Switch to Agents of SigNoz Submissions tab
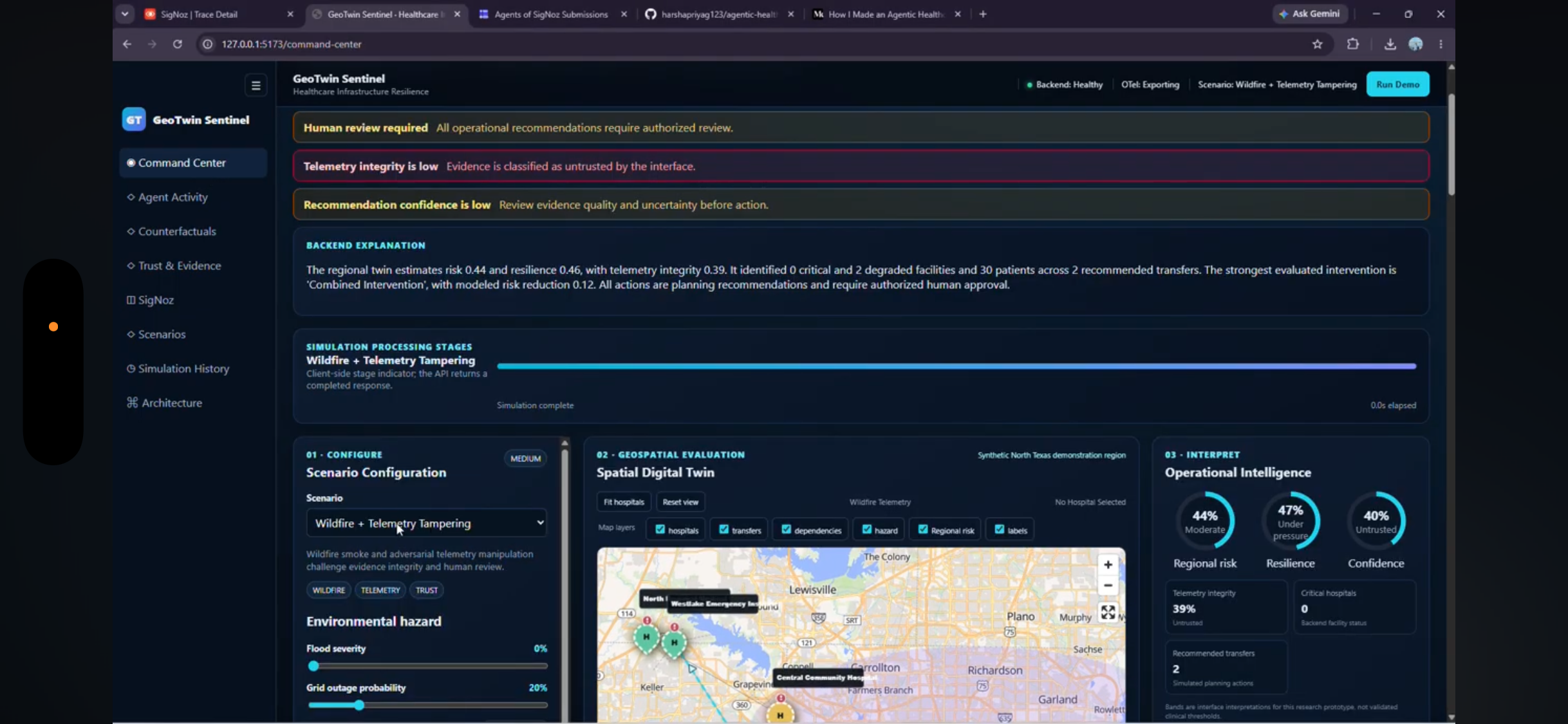 550,14
